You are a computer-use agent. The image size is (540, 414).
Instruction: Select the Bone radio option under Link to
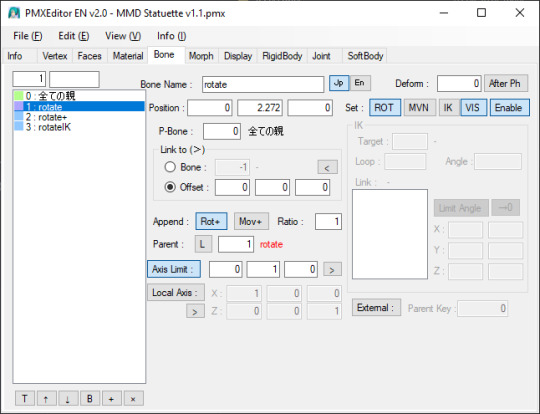tap(170, 167)
